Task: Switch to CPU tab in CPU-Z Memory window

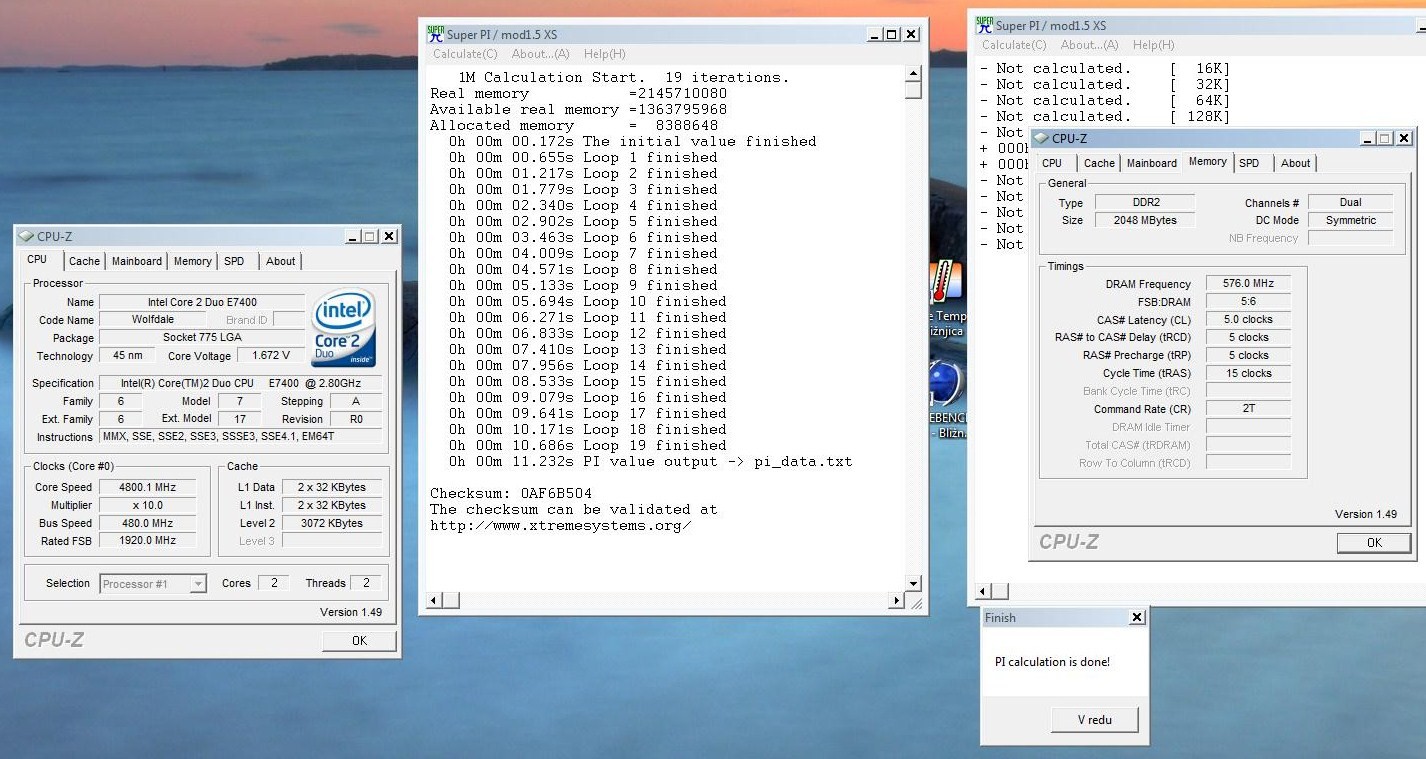Action: click(x=1052, y=163)
